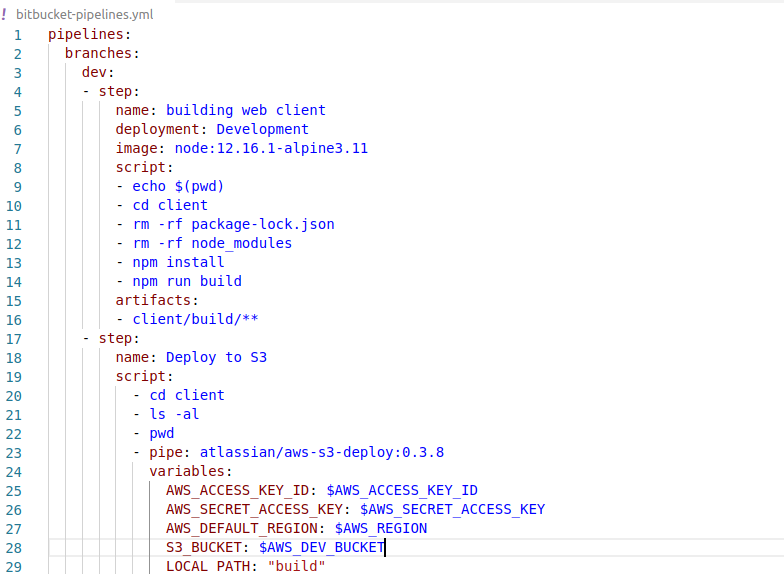Screen dimensions: 784x574
Task: Click the 'pwd' command on line 22
Action: pos(162,434)
